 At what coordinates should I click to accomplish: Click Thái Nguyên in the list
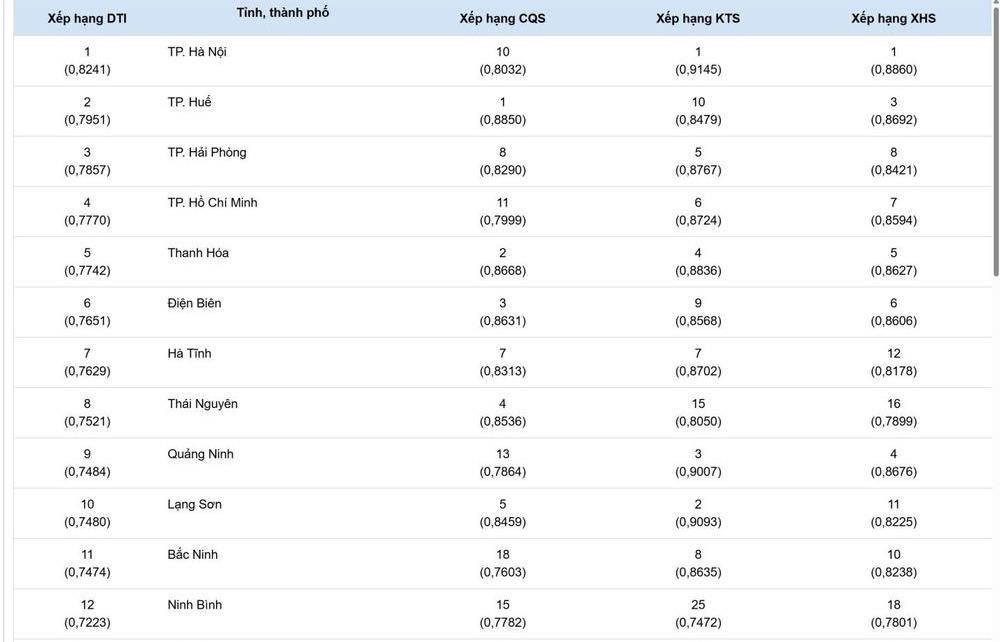coord(203,403)
